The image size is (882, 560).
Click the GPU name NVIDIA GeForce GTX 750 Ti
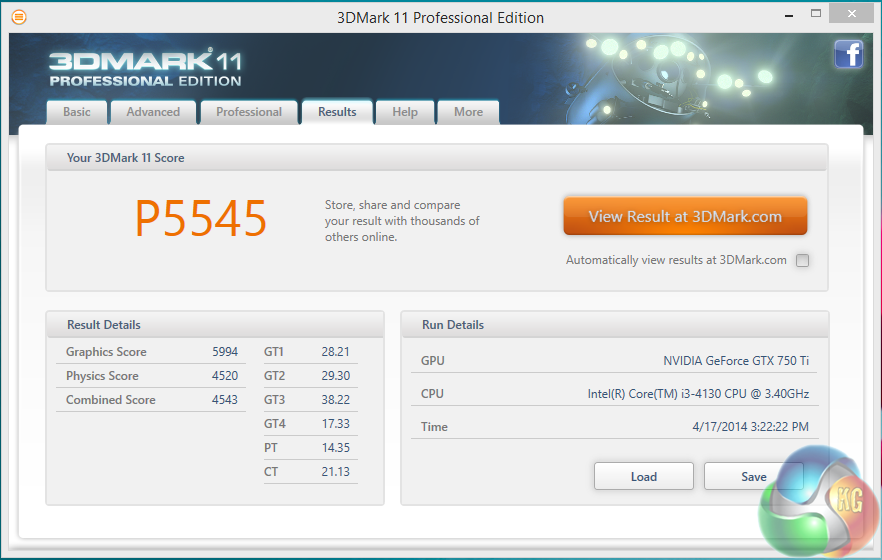tap(736, 361)
